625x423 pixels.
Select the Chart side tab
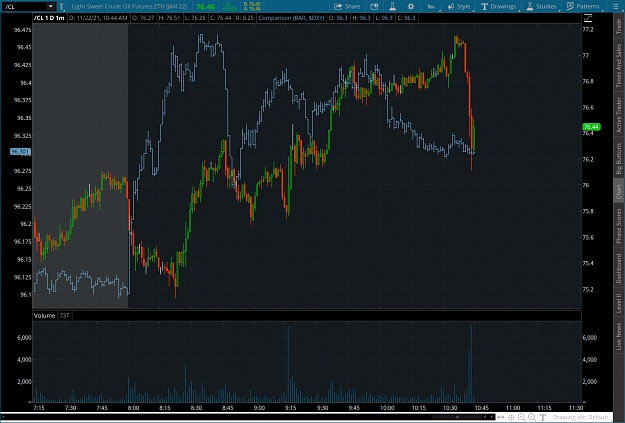coord(619,192)
